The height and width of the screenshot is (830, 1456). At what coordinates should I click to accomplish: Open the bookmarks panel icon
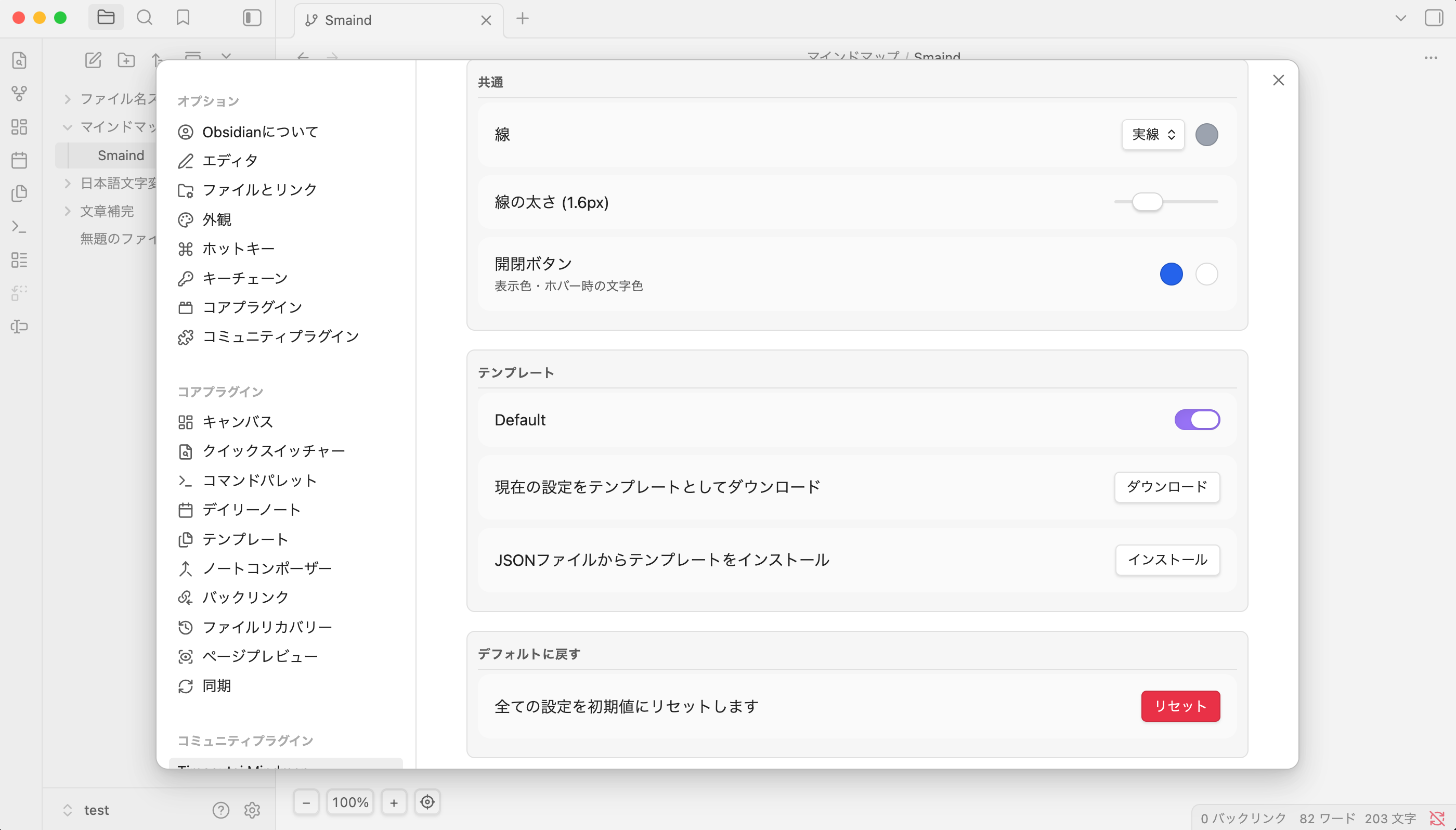point(183,18)
